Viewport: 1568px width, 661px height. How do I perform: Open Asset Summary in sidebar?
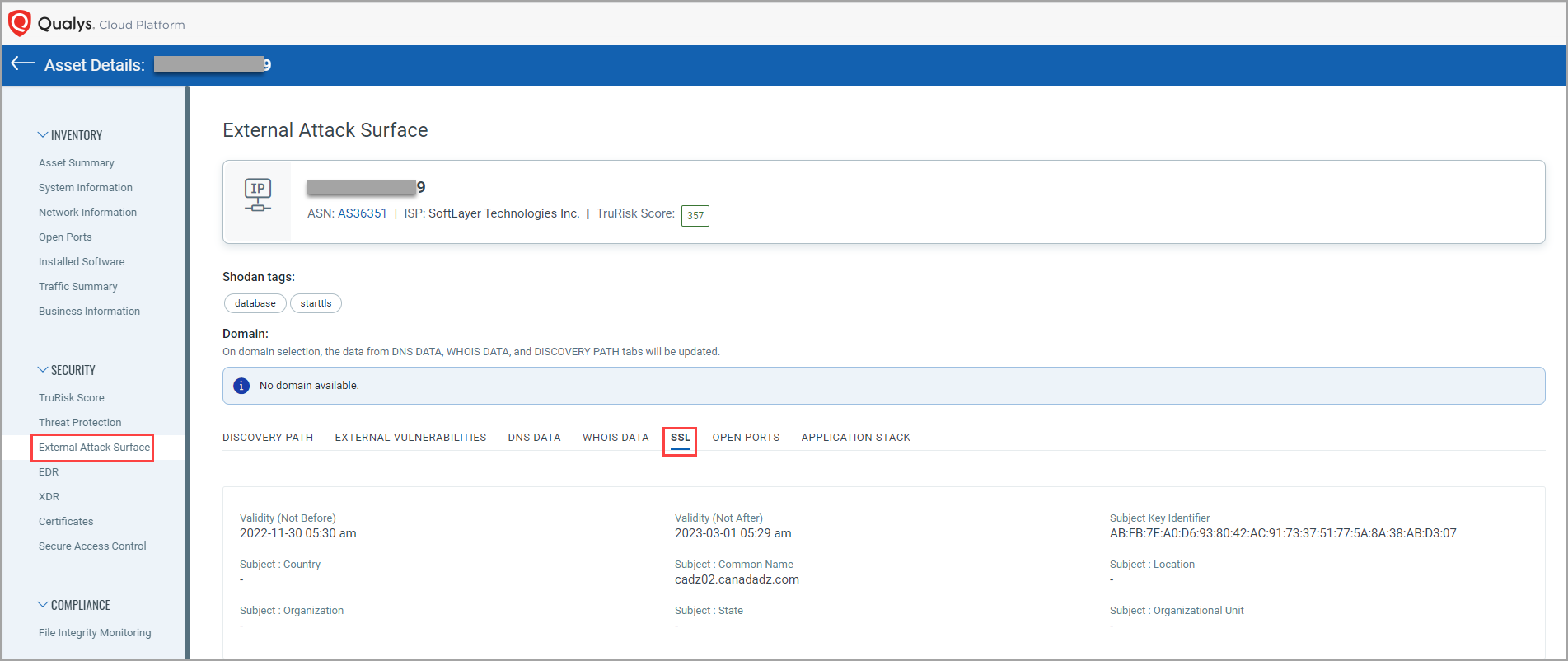[x=77, y=163]
